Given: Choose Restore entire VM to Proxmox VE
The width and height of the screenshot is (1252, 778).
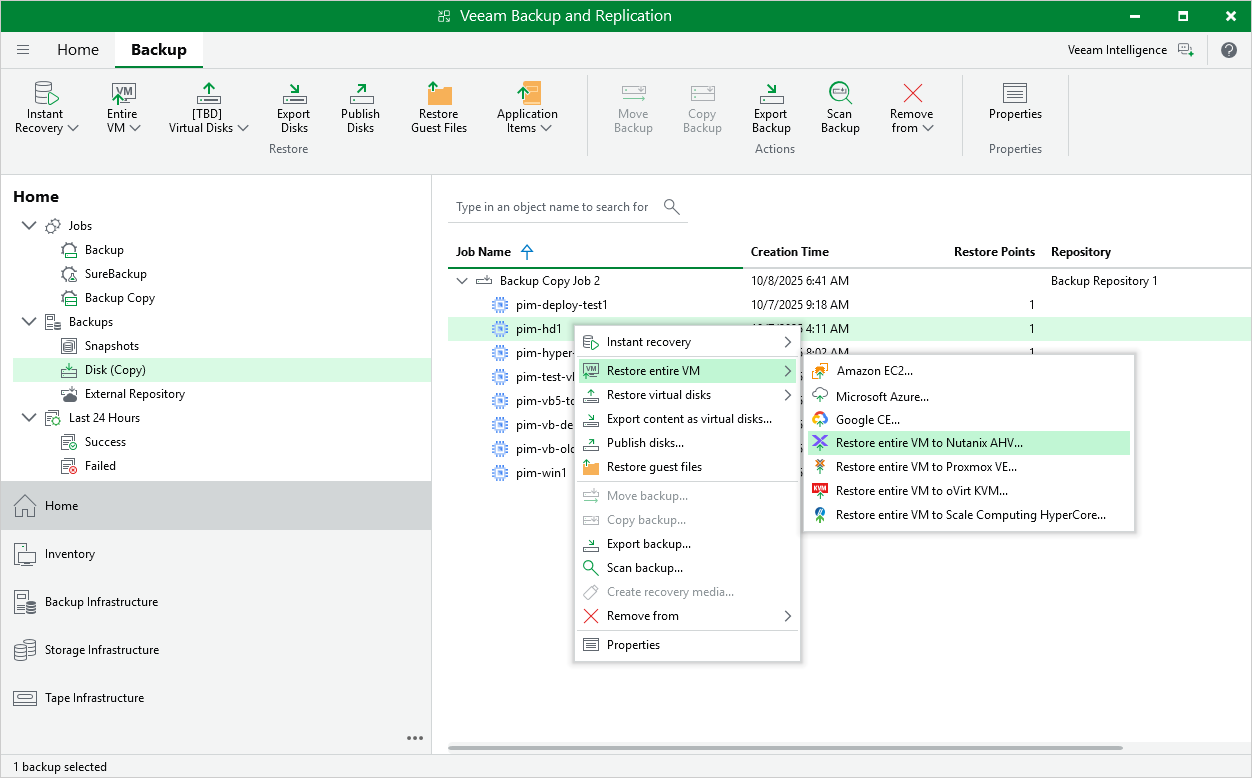Looking at the screenshot, I should click(x=969, y=467).
